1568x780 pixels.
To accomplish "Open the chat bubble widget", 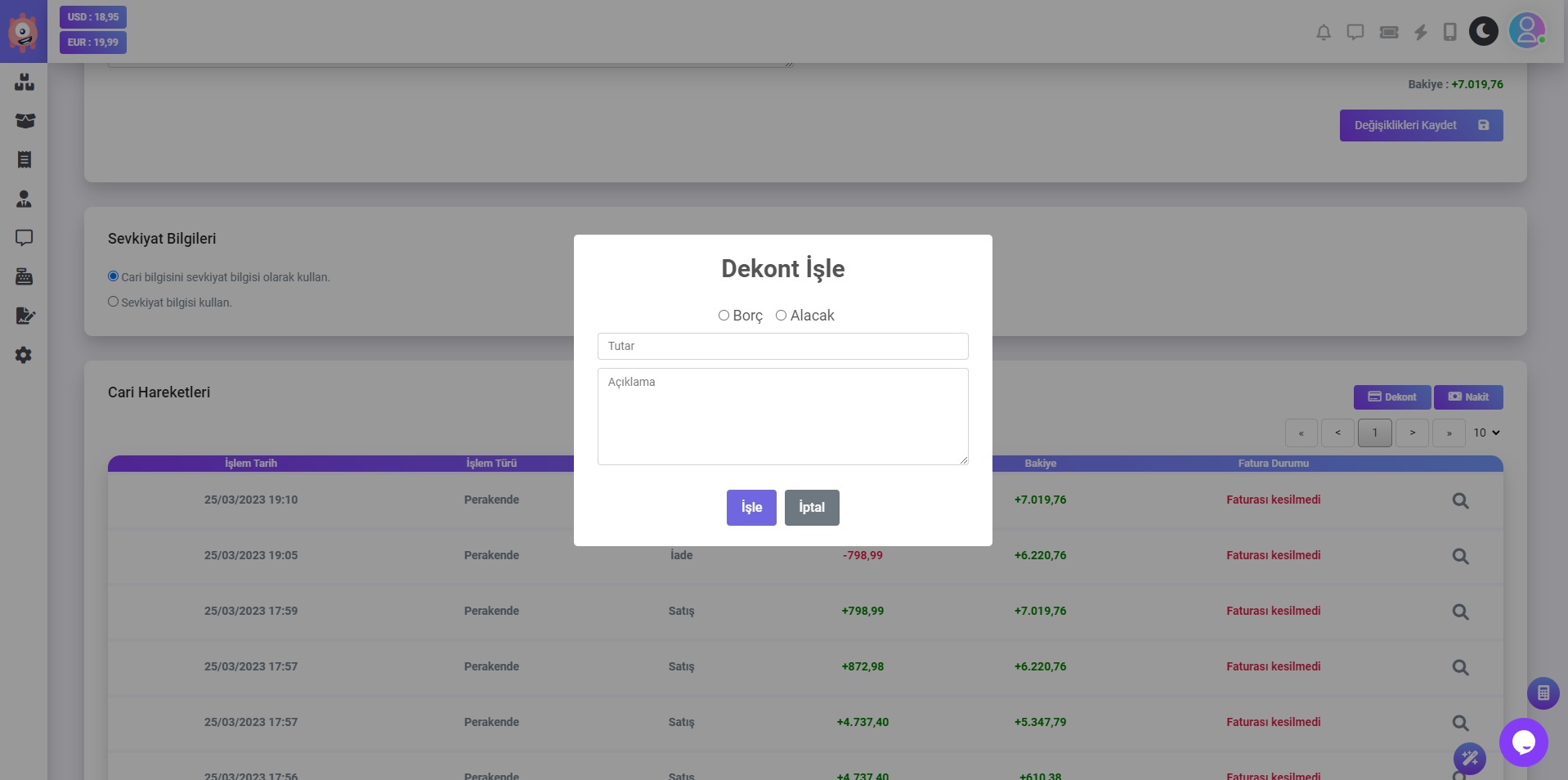I will 1523,742.
